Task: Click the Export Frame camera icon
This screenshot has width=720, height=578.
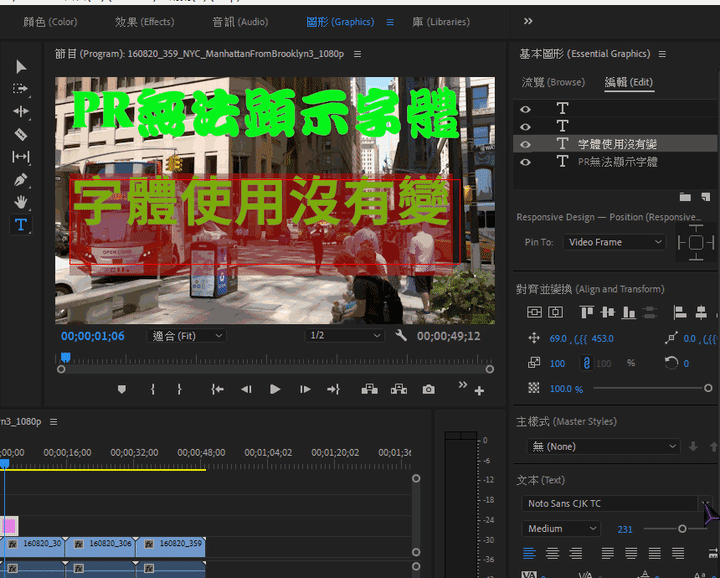Action: pyautogui.click(x=428, y=389)
